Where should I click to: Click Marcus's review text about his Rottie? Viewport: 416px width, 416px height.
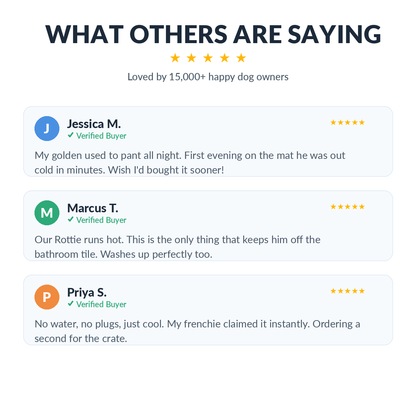[177, 247]
